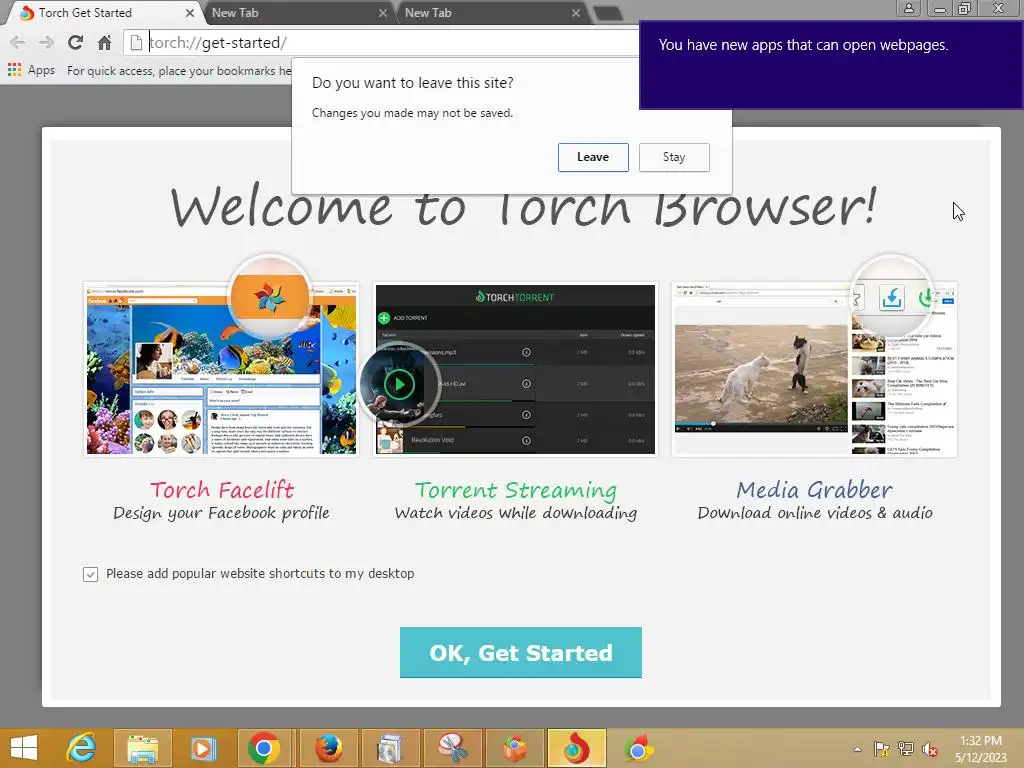1024x768 pixels.
Task: Open the last Chrome-like taskbar icon
Action: point(638,748)
